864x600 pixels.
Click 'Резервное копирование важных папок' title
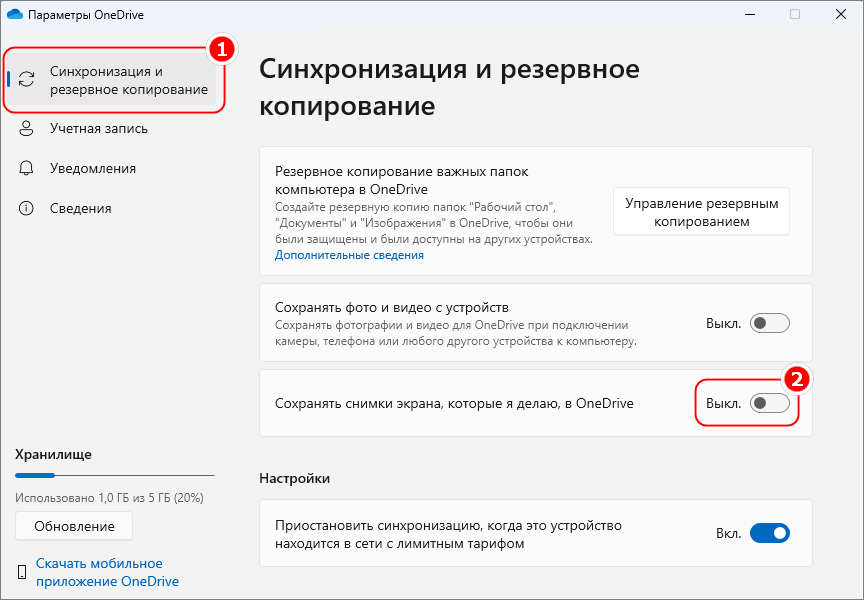tap(402, 180)
